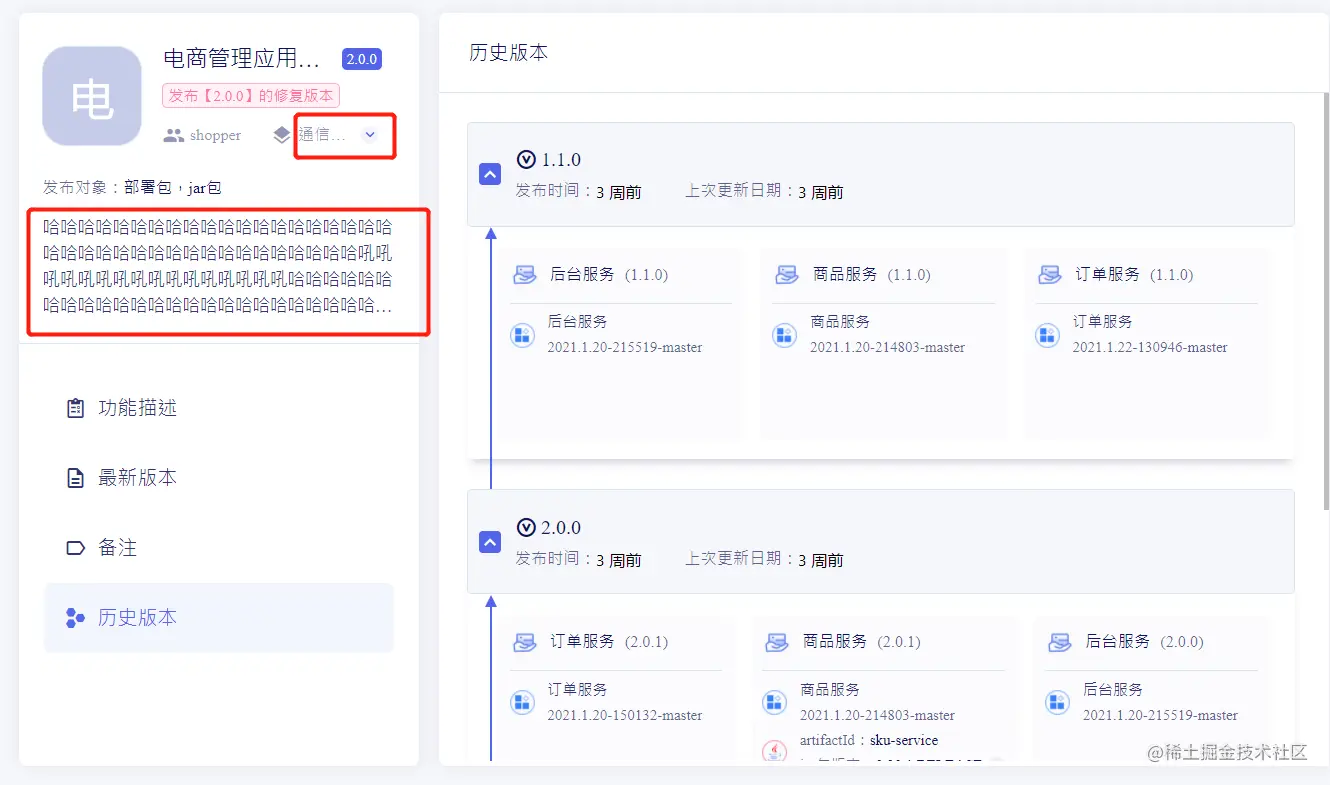Click the 历史版本 dots icon
Image resolution: width=1330 pixels, height=785 pixels.
click(x=75, y=618)
